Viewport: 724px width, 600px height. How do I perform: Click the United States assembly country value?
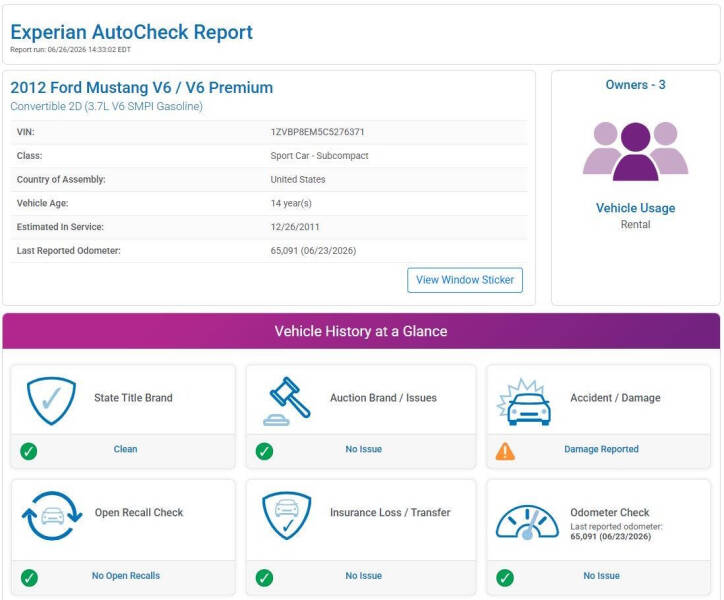click(298, 179)
